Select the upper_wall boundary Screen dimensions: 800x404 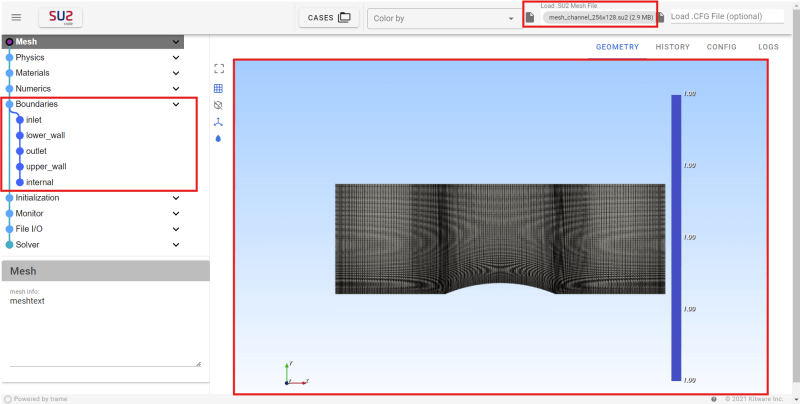click(46, 166)
